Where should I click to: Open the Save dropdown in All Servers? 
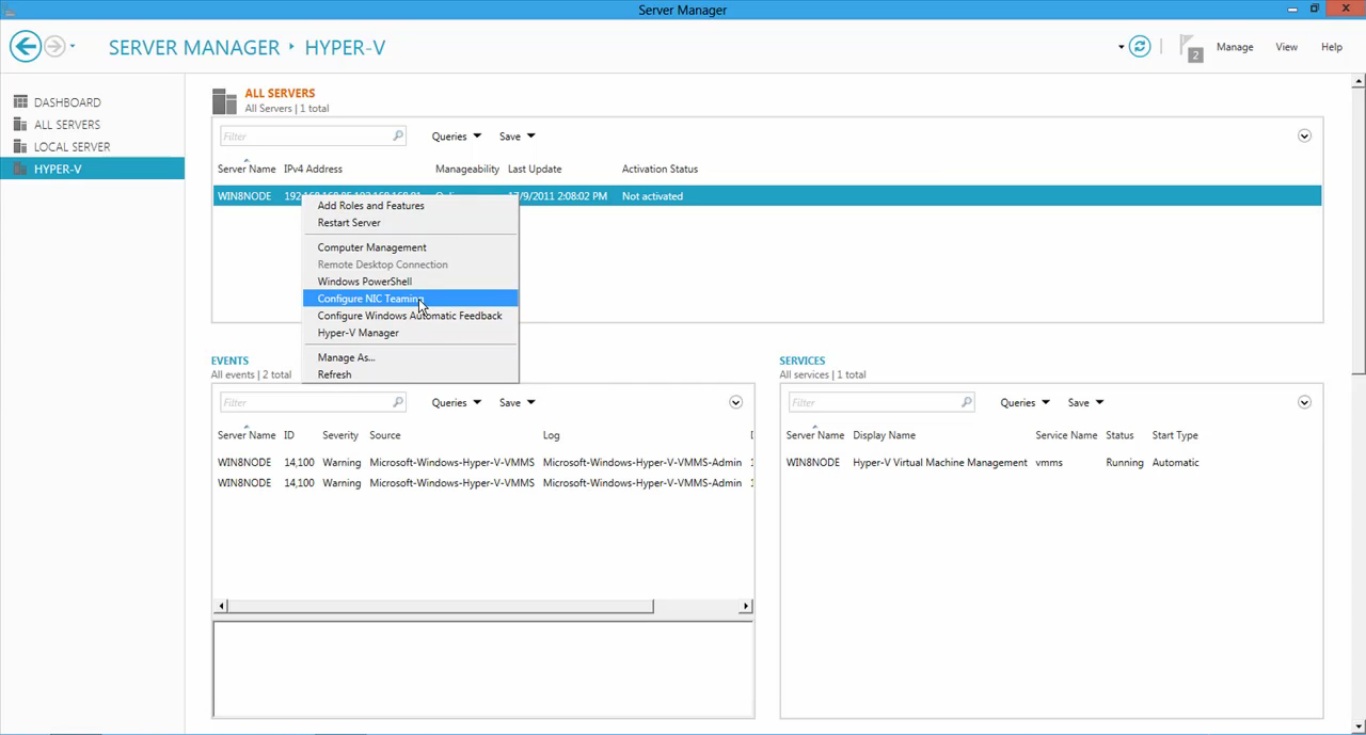pyautogui.click(x=517, y=136)
